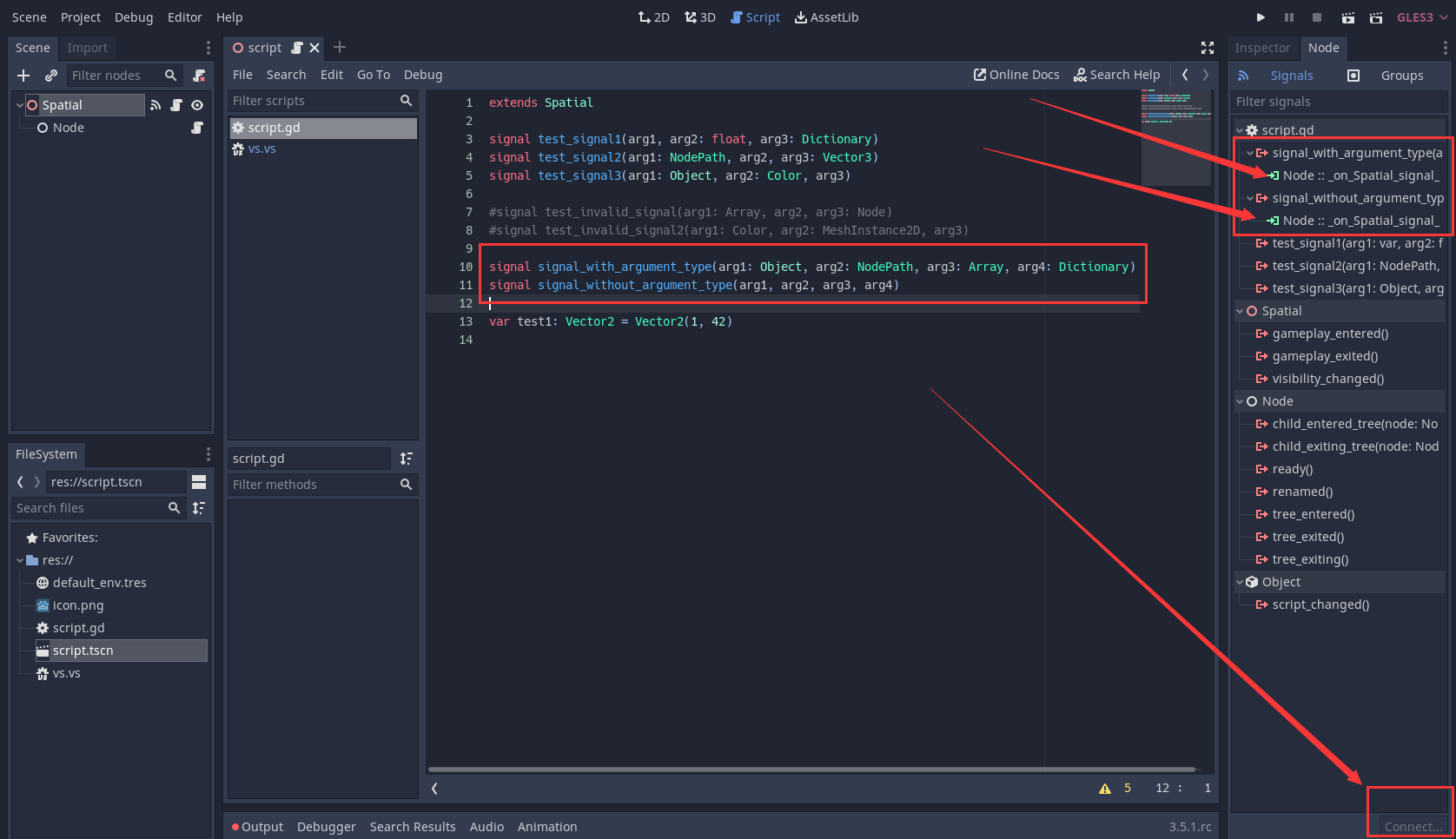Switch to 2D workspace

point(653,17)
